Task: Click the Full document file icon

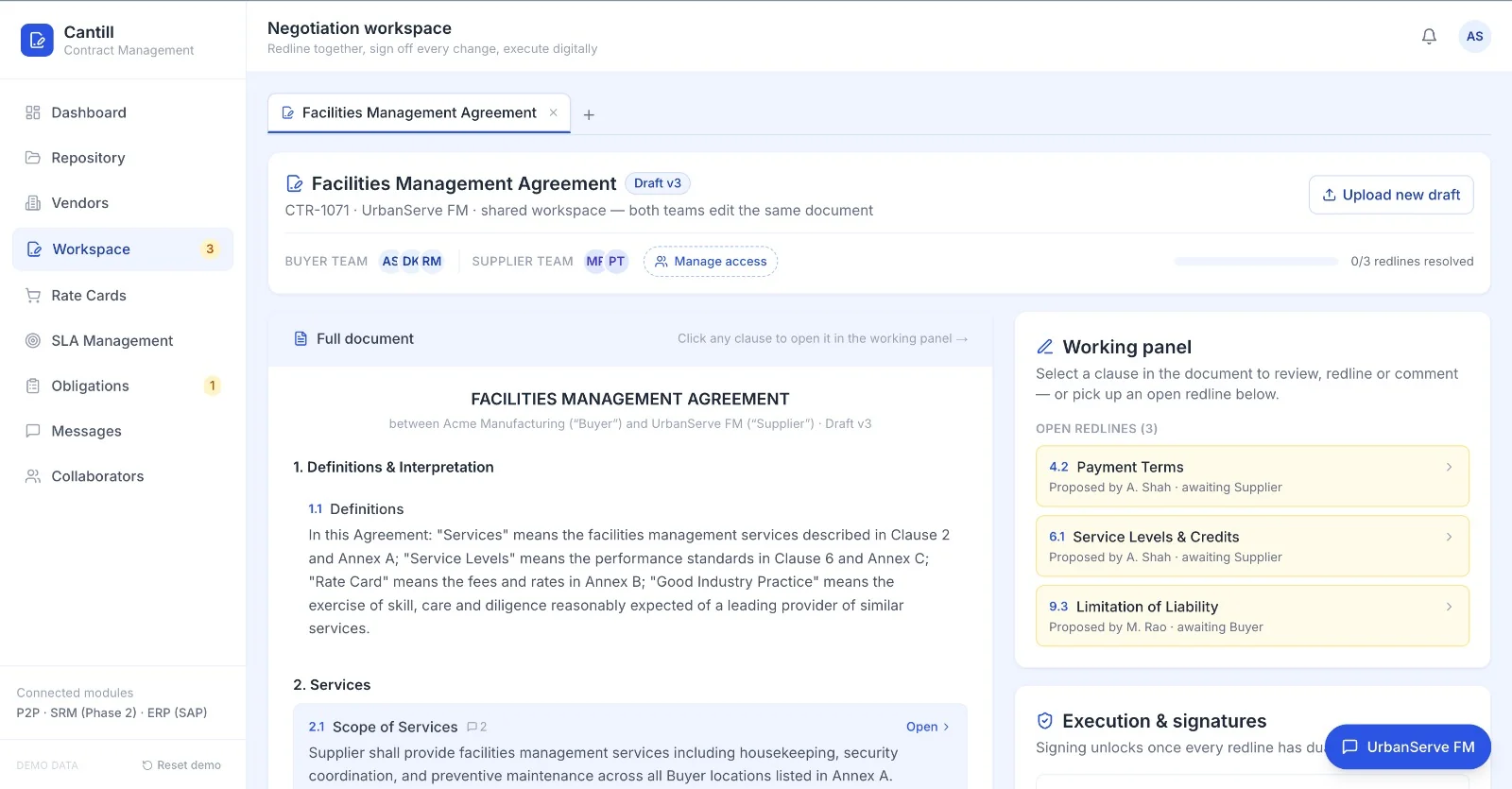Action: coord(301,339)
